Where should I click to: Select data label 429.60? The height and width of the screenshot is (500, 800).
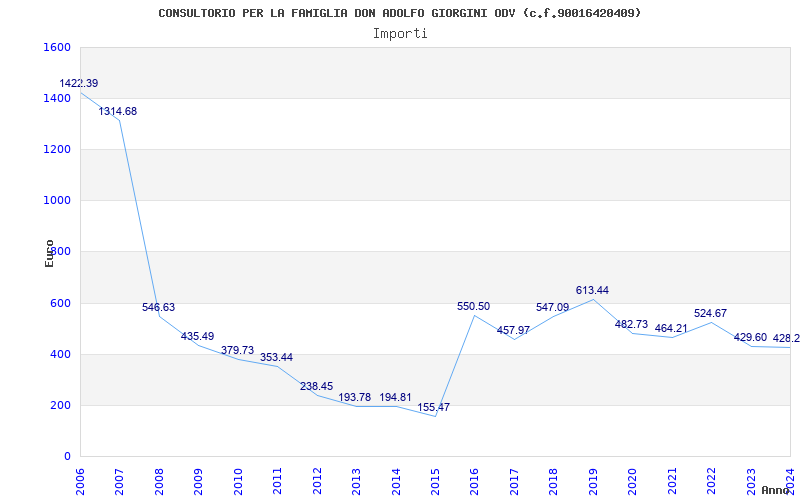pos(750,337)
